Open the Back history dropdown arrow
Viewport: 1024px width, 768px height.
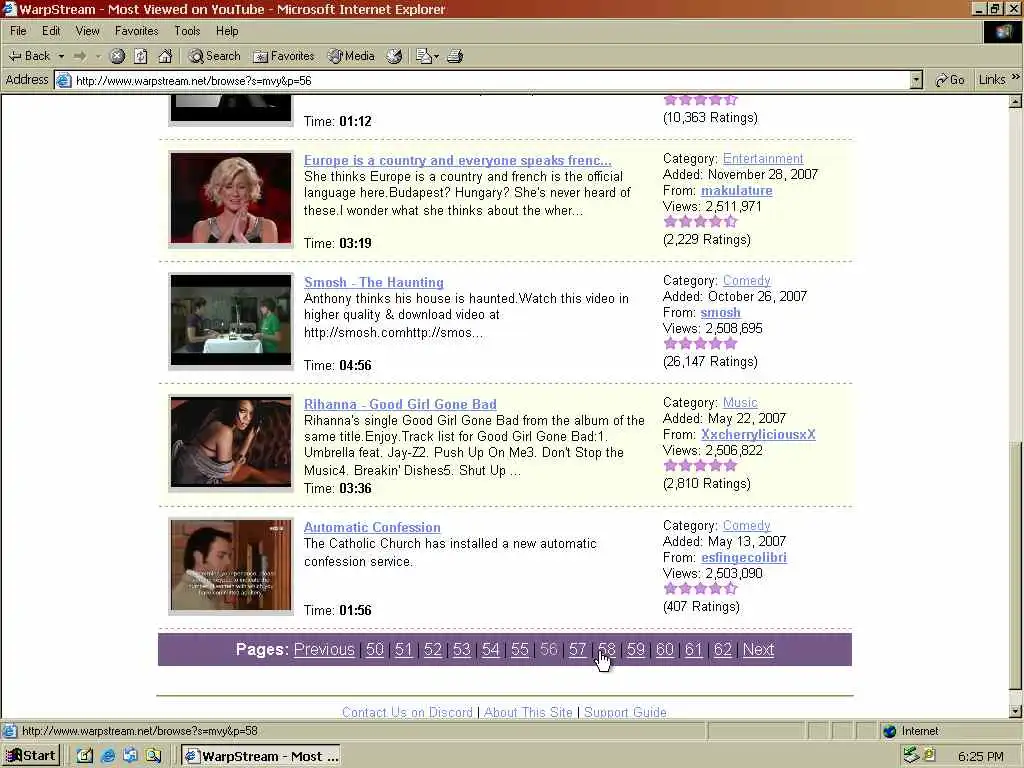61,56
